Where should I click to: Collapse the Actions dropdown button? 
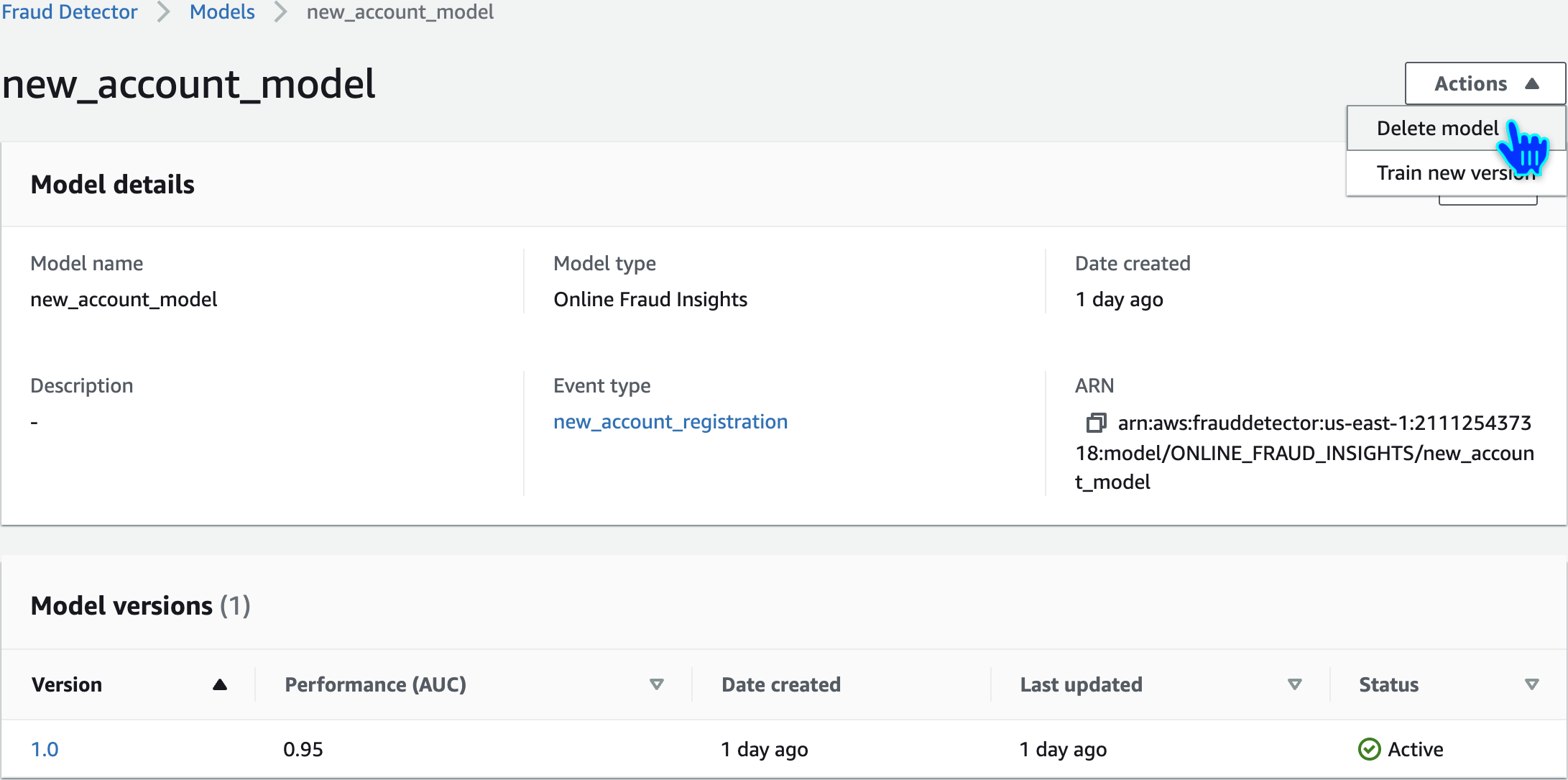(x=1485, y=83)
